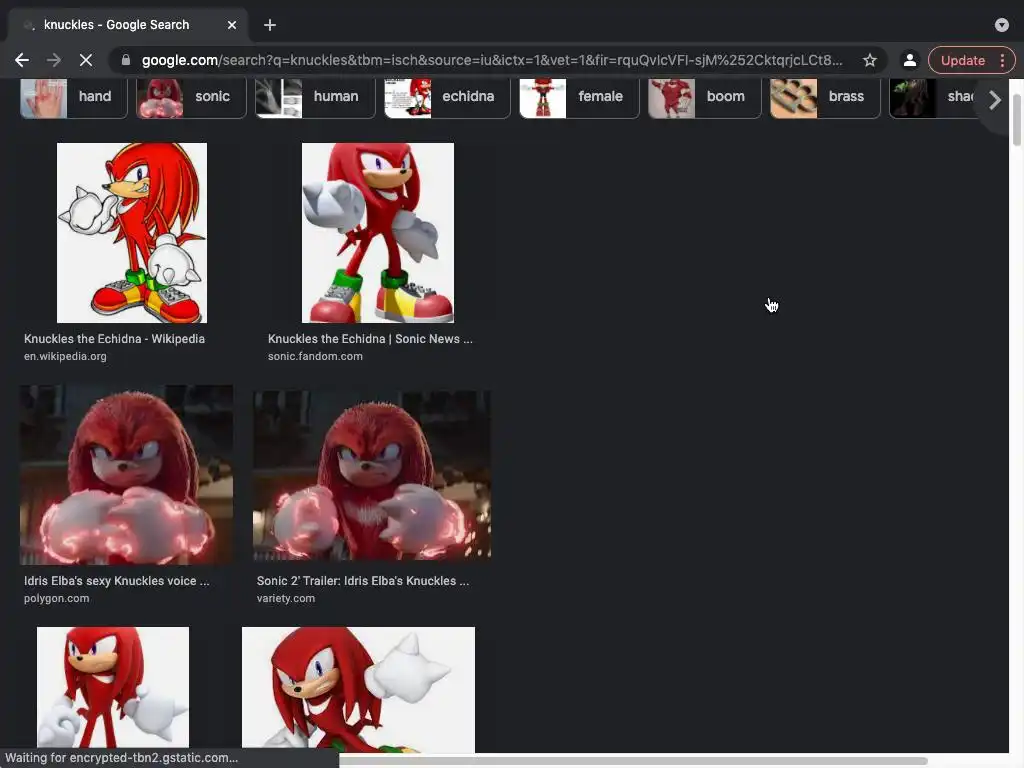Image resolution: width=1024 pixels, height=768 pixels.
Task: Open a new tab with plus button
Action: click(270, 25)
